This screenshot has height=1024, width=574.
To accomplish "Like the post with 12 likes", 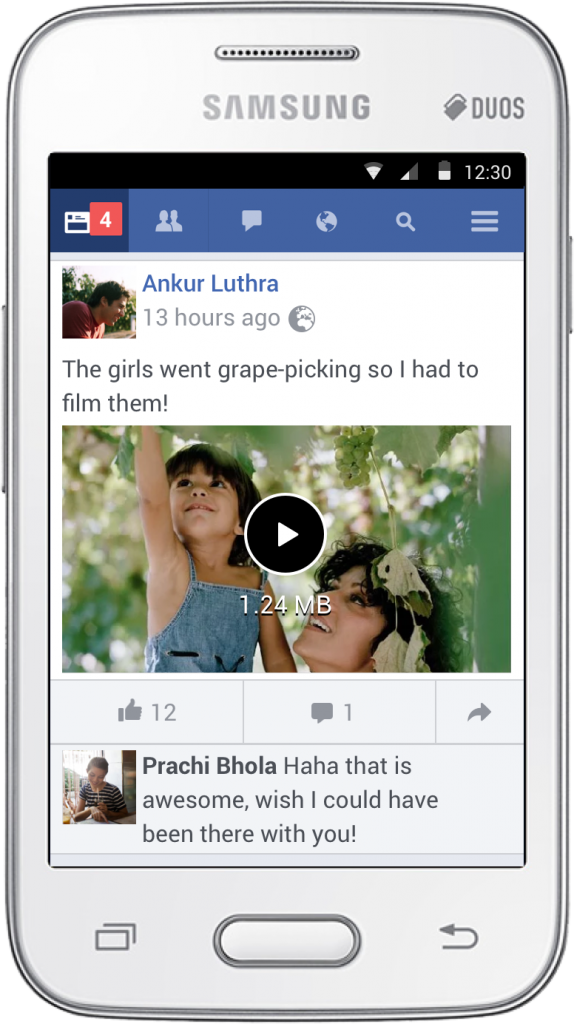I will click(x=147, y=712).
